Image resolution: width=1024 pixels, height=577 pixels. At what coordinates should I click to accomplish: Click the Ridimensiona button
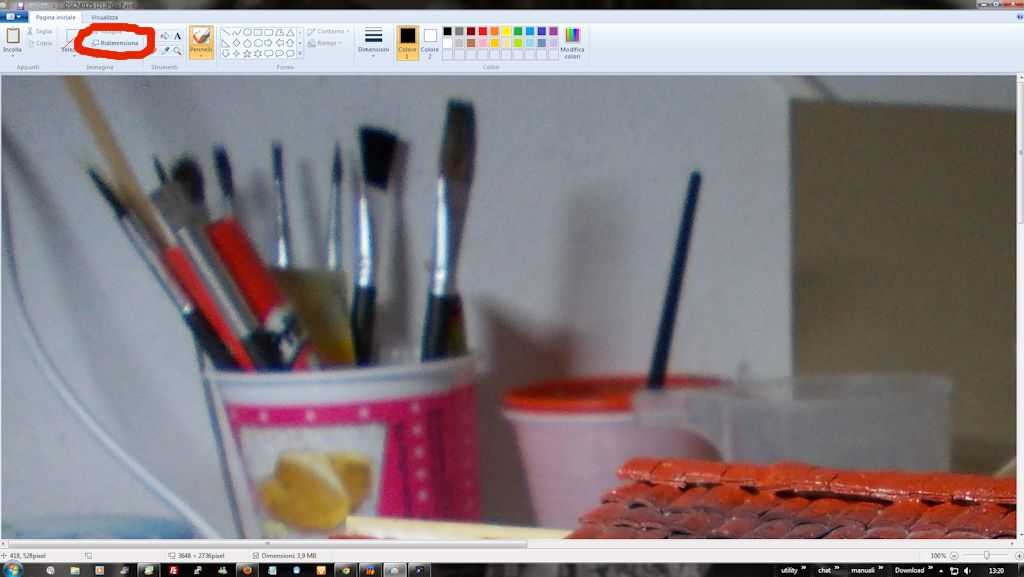[x=115, y=43]
